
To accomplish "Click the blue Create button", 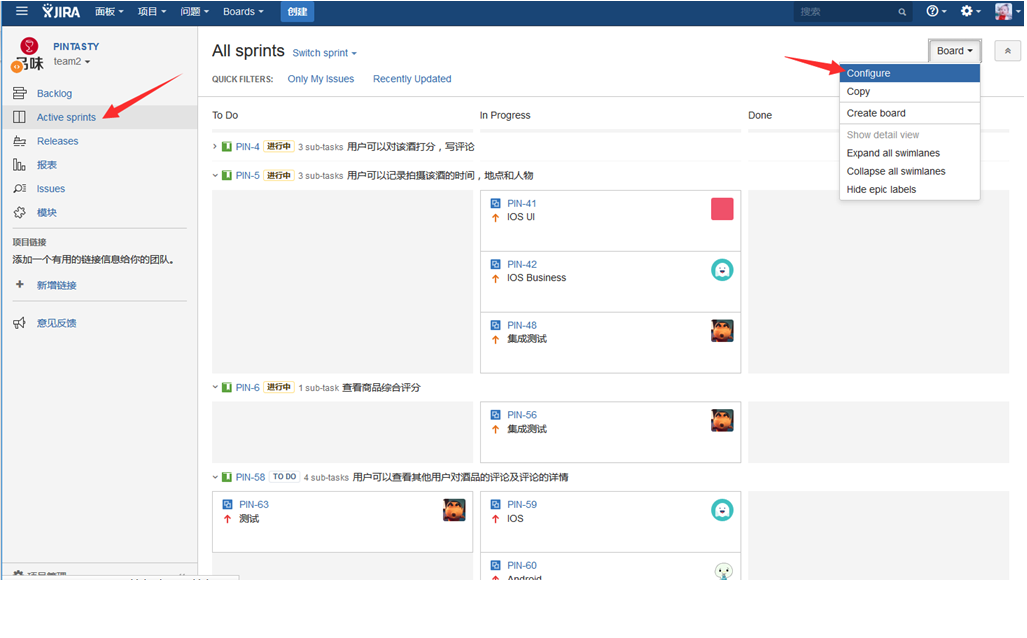I will coord(297,12).
